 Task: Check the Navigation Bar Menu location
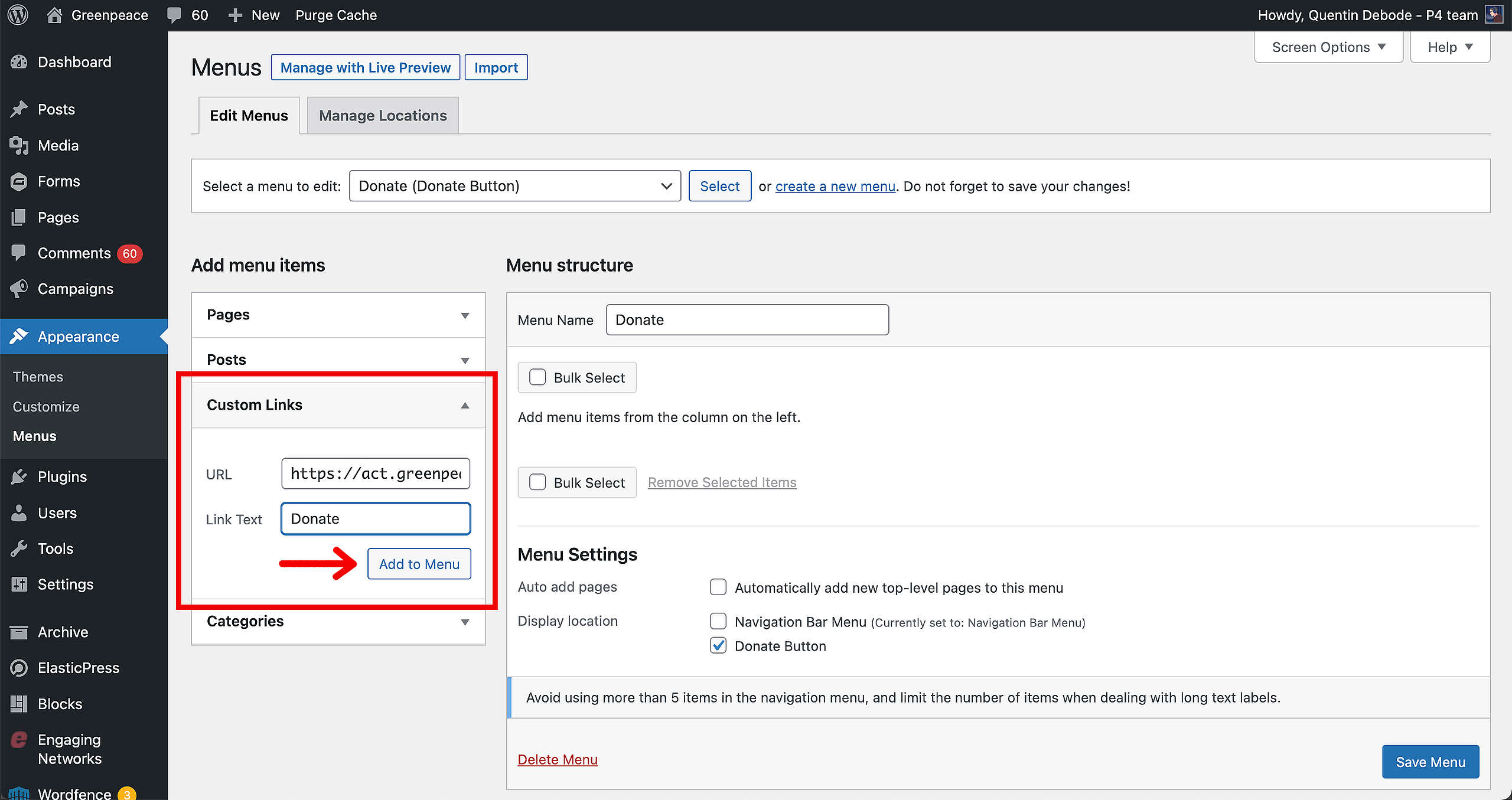[718, 621]
